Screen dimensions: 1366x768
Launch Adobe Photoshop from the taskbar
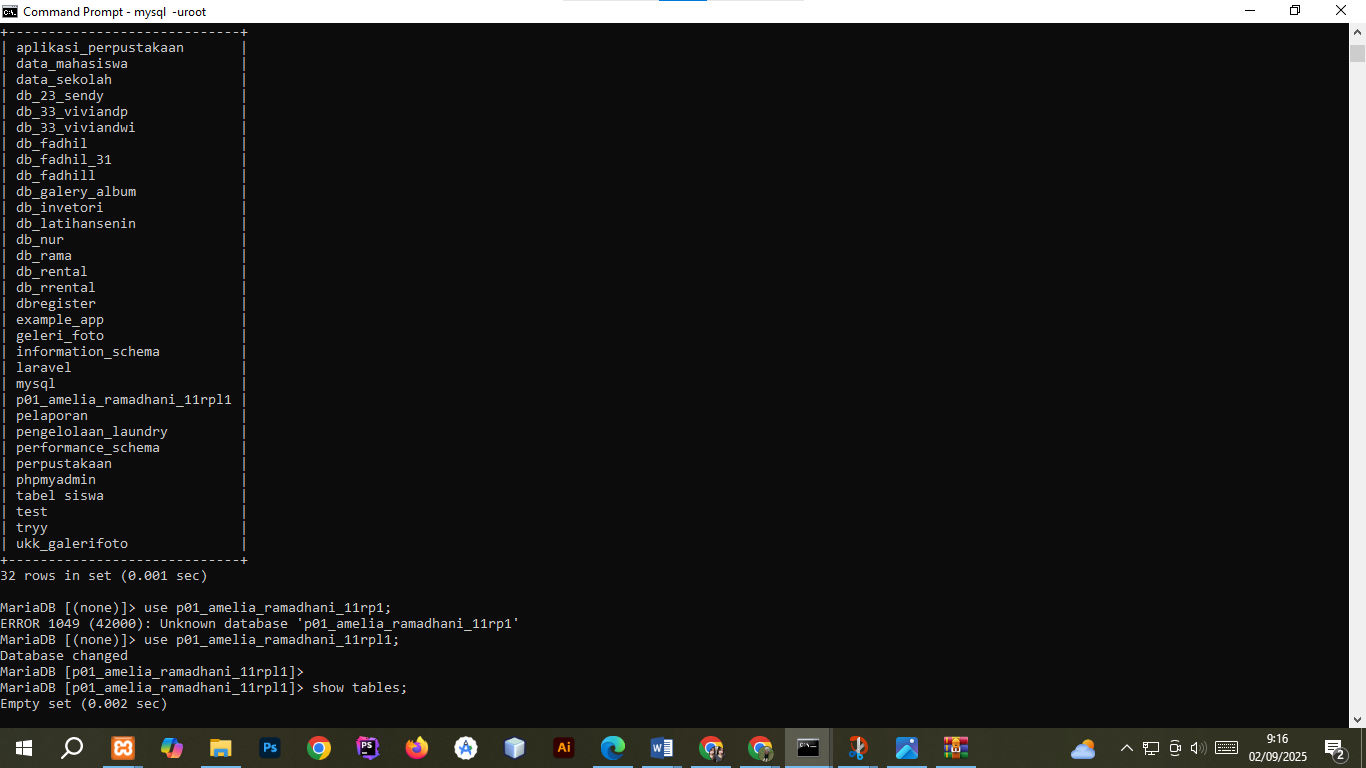tap(270, 748)
